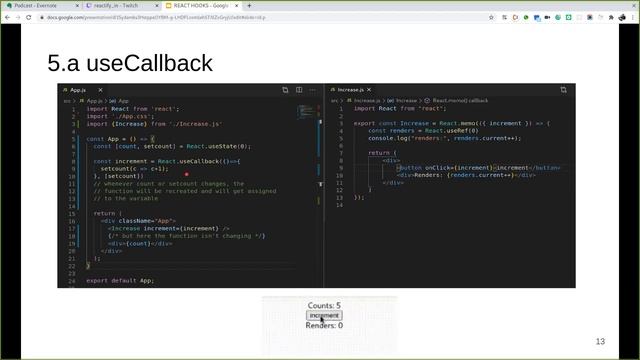The image size is (640, 360).
Task: View site info via the lock icon
Action: point(42,18)
